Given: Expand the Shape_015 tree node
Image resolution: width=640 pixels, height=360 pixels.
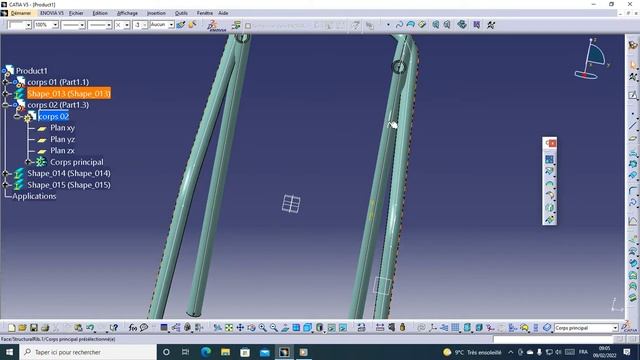Looking at the screenshot, I should 5,185.
